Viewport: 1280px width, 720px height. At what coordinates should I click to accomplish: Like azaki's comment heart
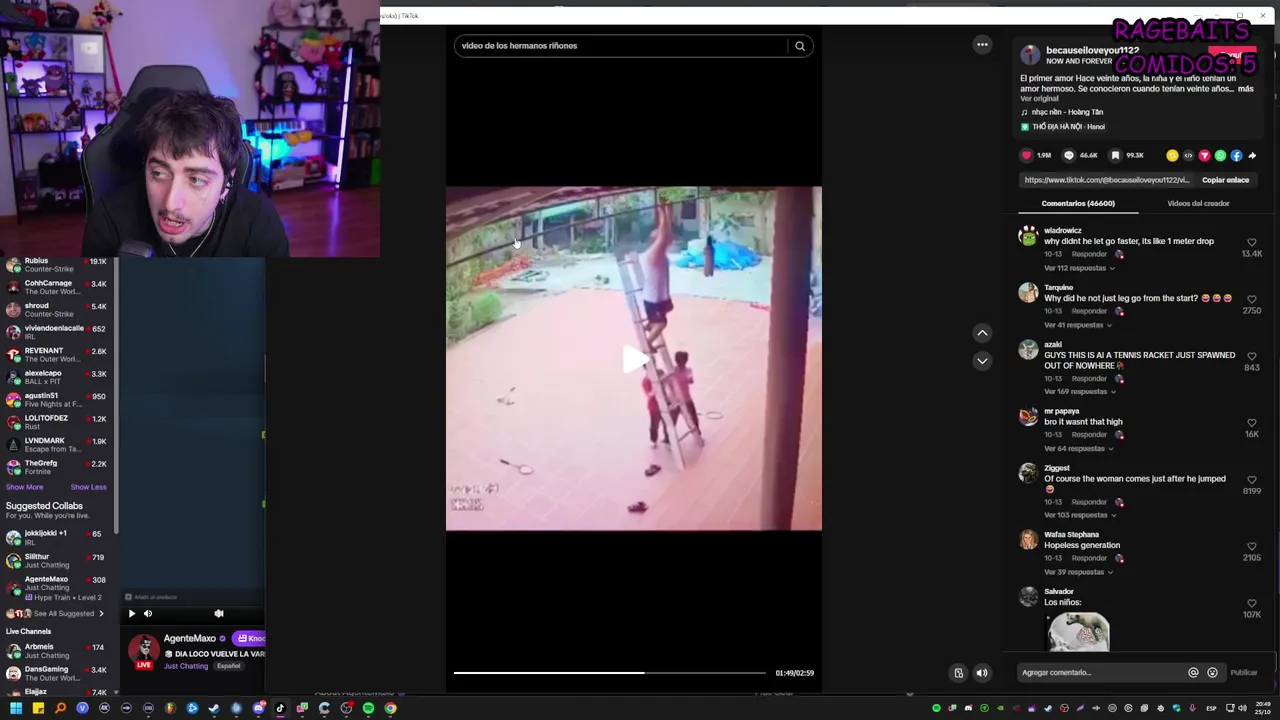[1252, 356]
